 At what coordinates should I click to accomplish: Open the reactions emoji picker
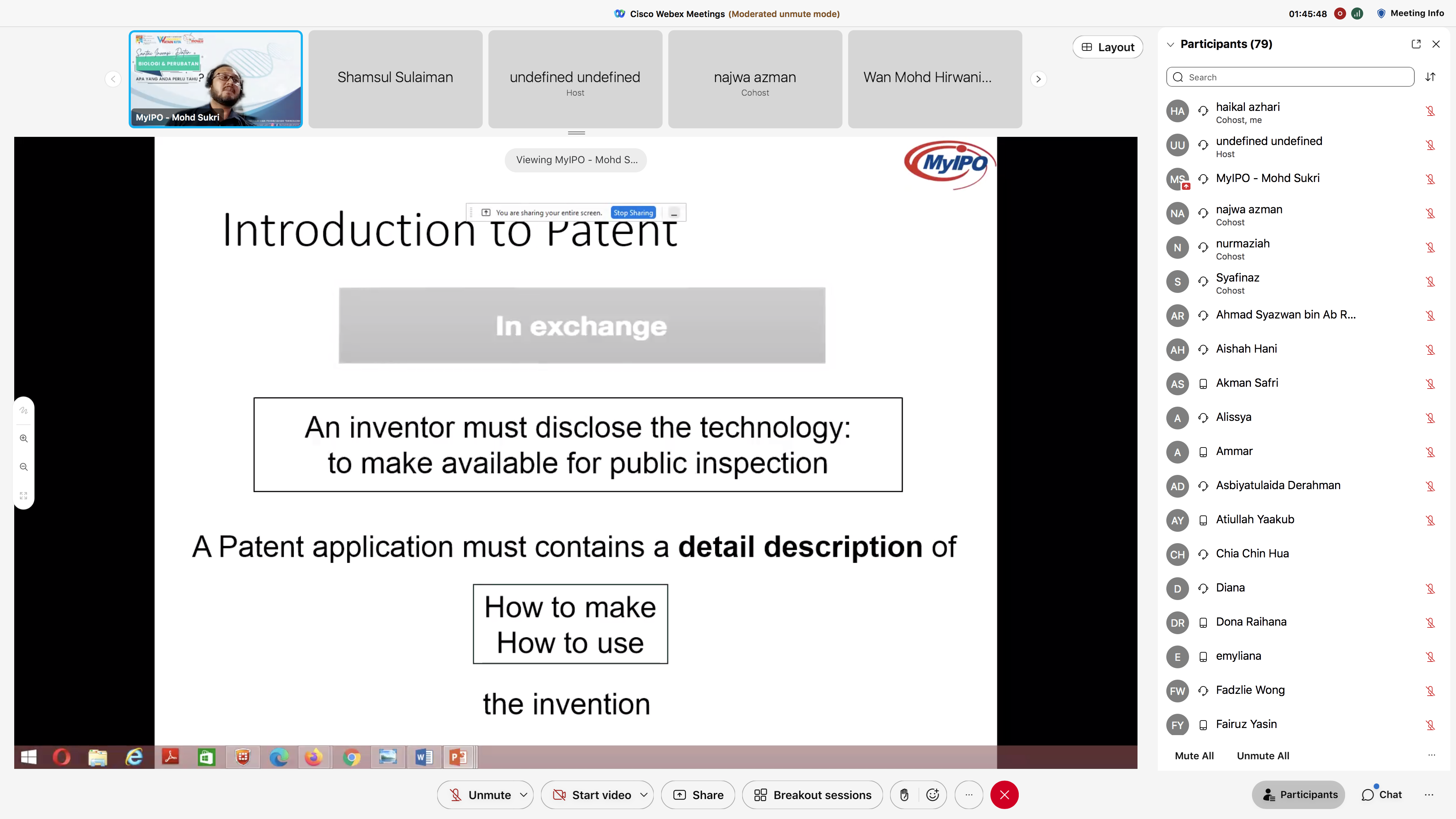933,795
